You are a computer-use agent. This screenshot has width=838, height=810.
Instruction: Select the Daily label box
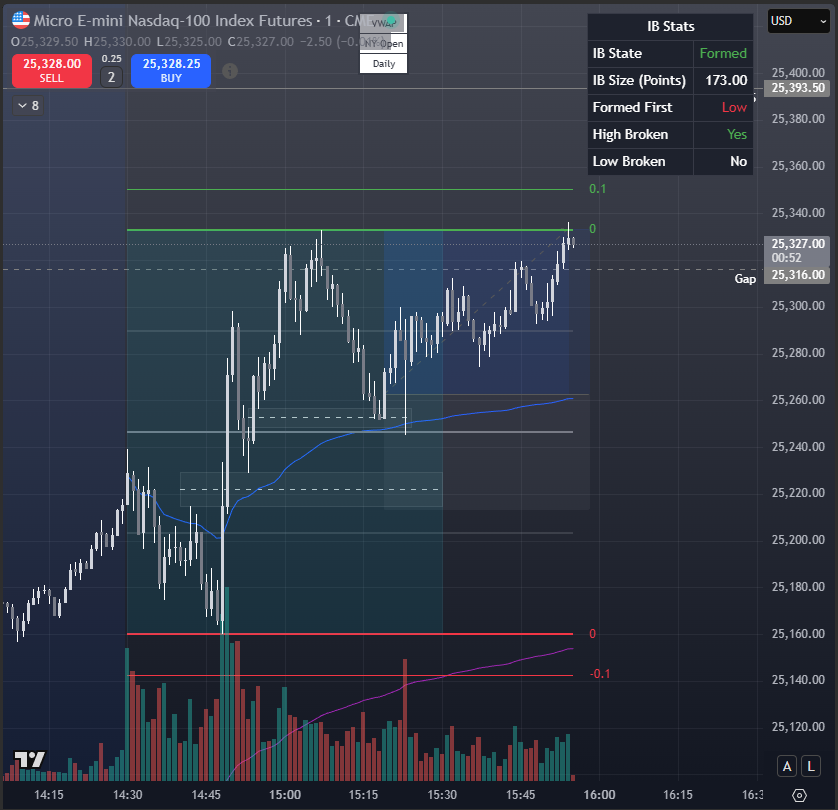pyautogui.click(x=383, y=64)
